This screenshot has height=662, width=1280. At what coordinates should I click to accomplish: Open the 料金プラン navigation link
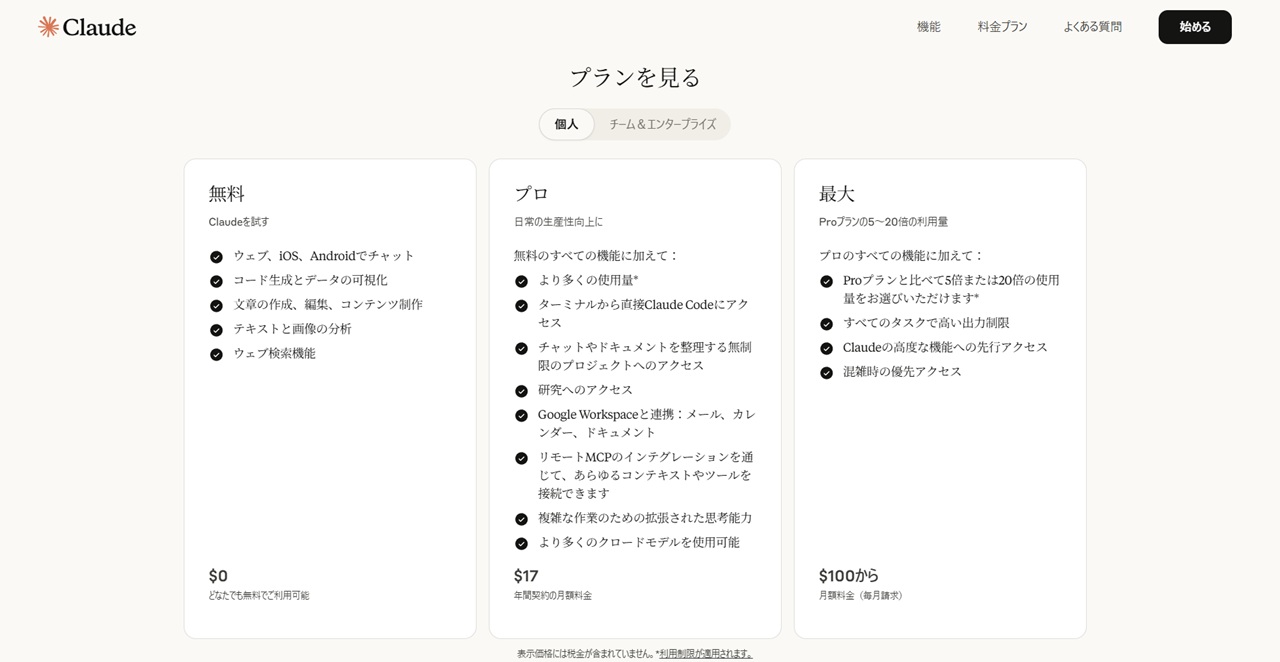[1002, 27]
